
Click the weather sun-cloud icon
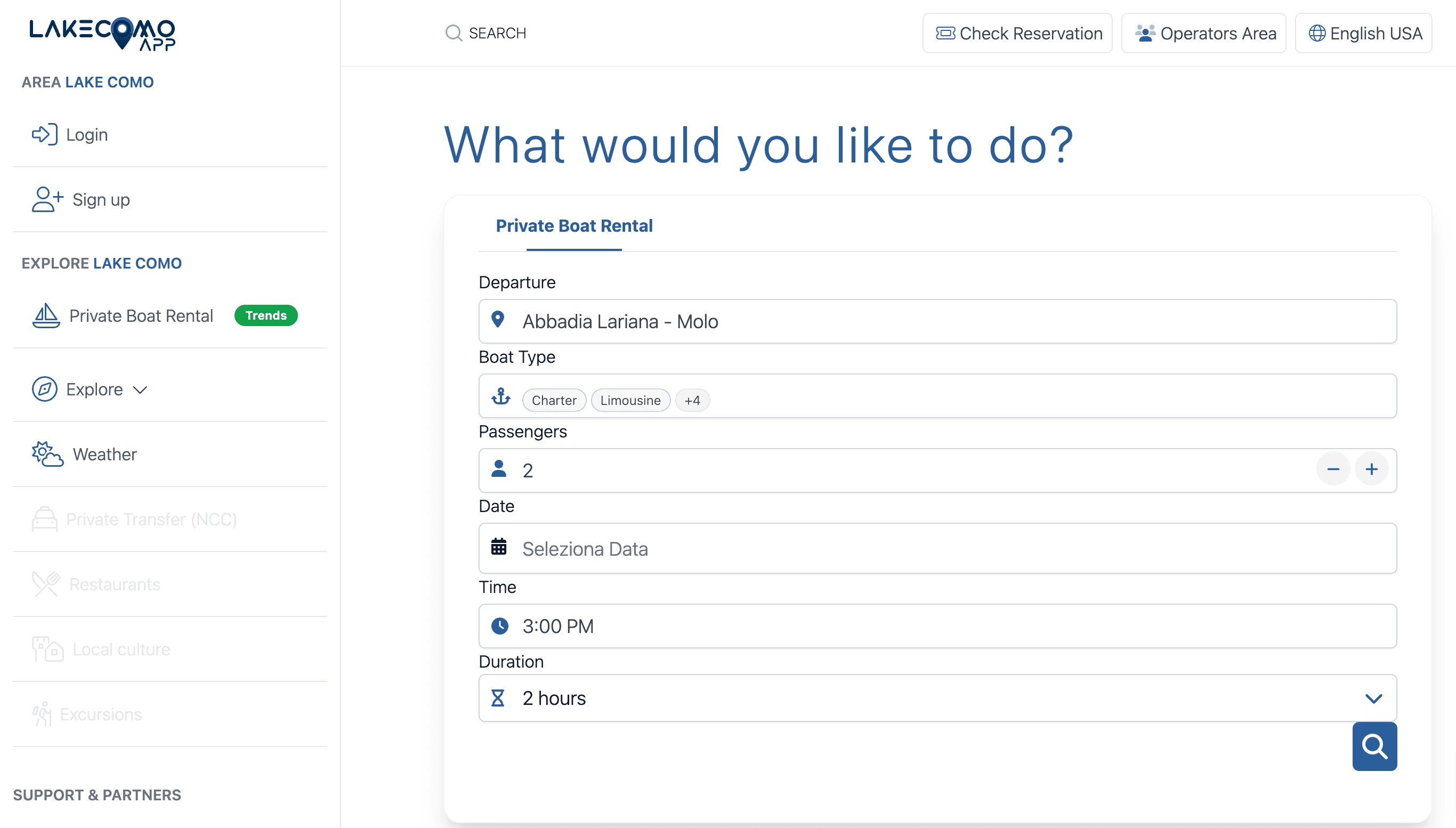[47, 454]
